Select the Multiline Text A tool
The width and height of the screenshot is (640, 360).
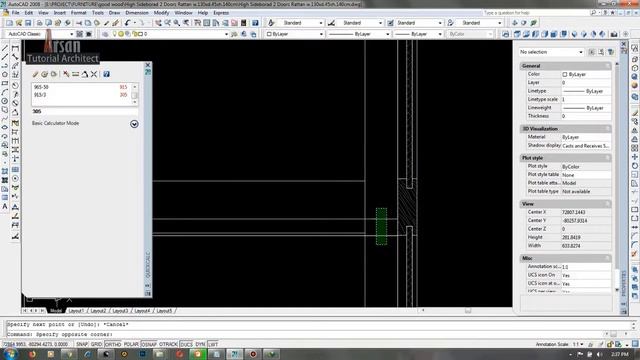[x=5, y=207]
